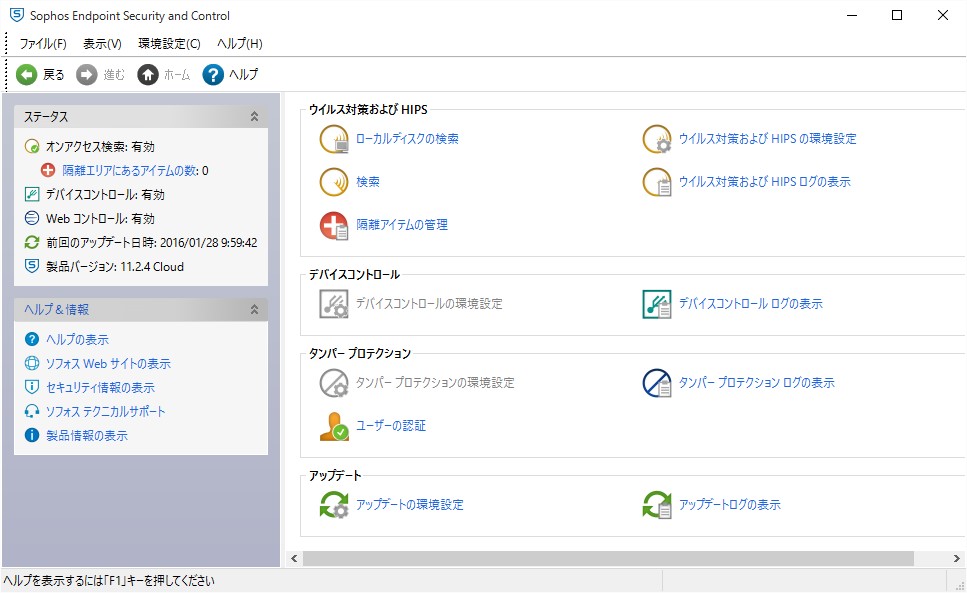Click the ローカルディスクの検索 scan icon

[334, 139]
